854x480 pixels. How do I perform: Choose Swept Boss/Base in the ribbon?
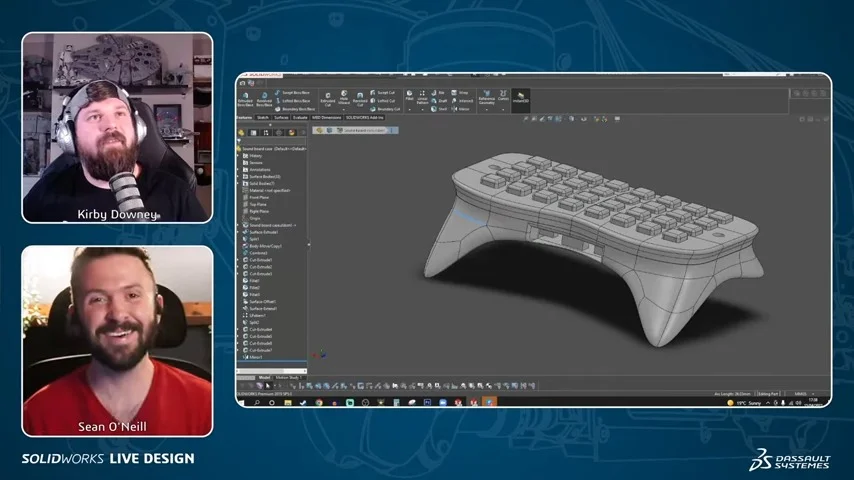pyautogui.click(x=292, y=93)
